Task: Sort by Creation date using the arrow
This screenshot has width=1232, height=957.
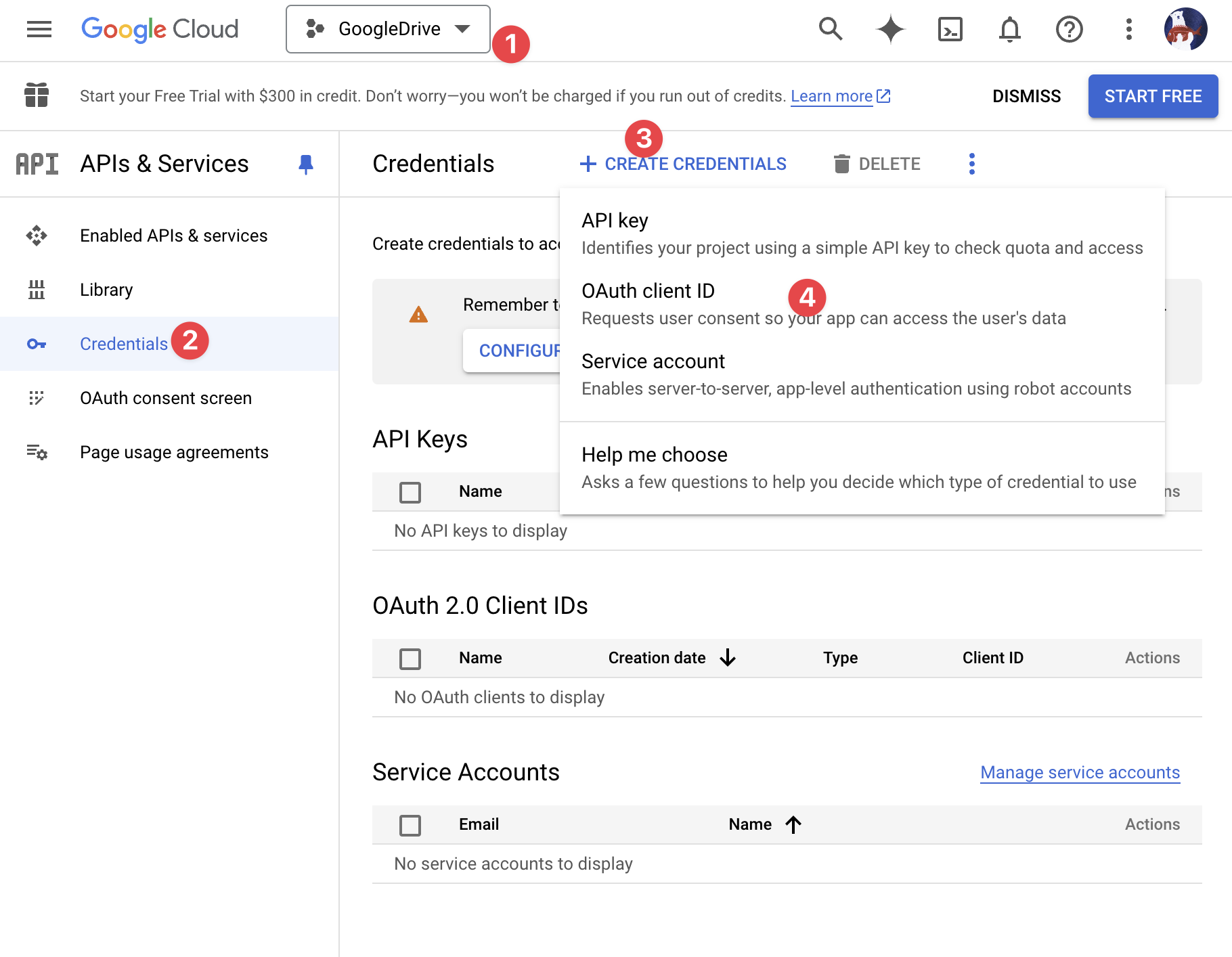Action: 728,657
